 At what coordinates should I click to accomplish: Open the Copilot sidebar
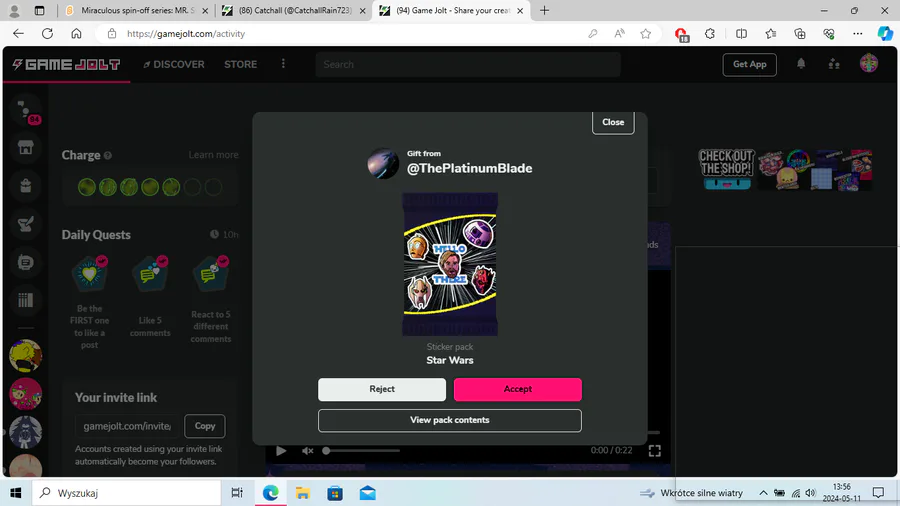click(x=885, y=34)
